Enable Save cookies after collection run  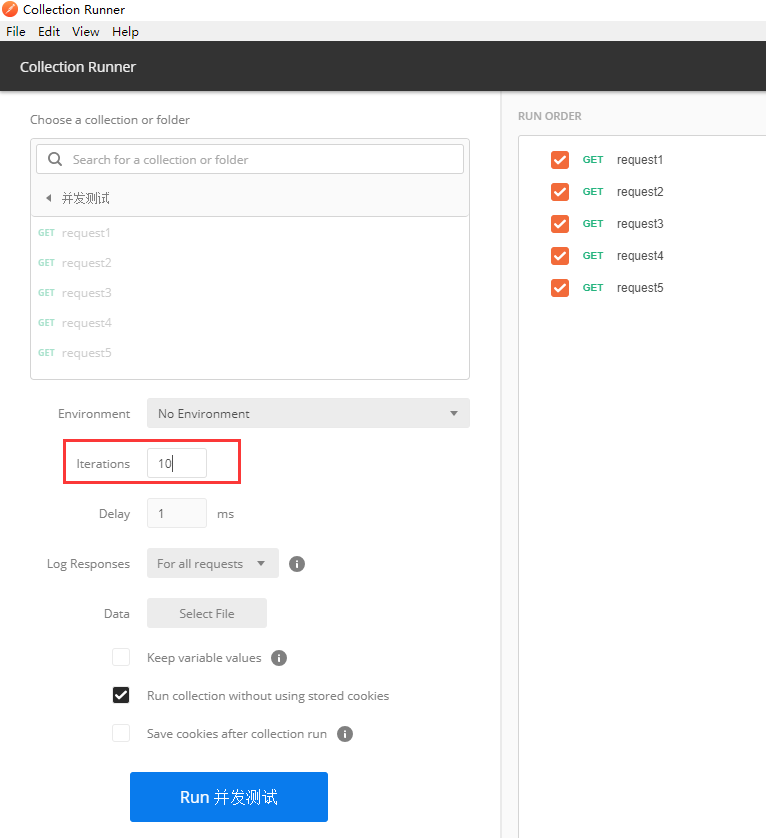(x=121, y=734)
